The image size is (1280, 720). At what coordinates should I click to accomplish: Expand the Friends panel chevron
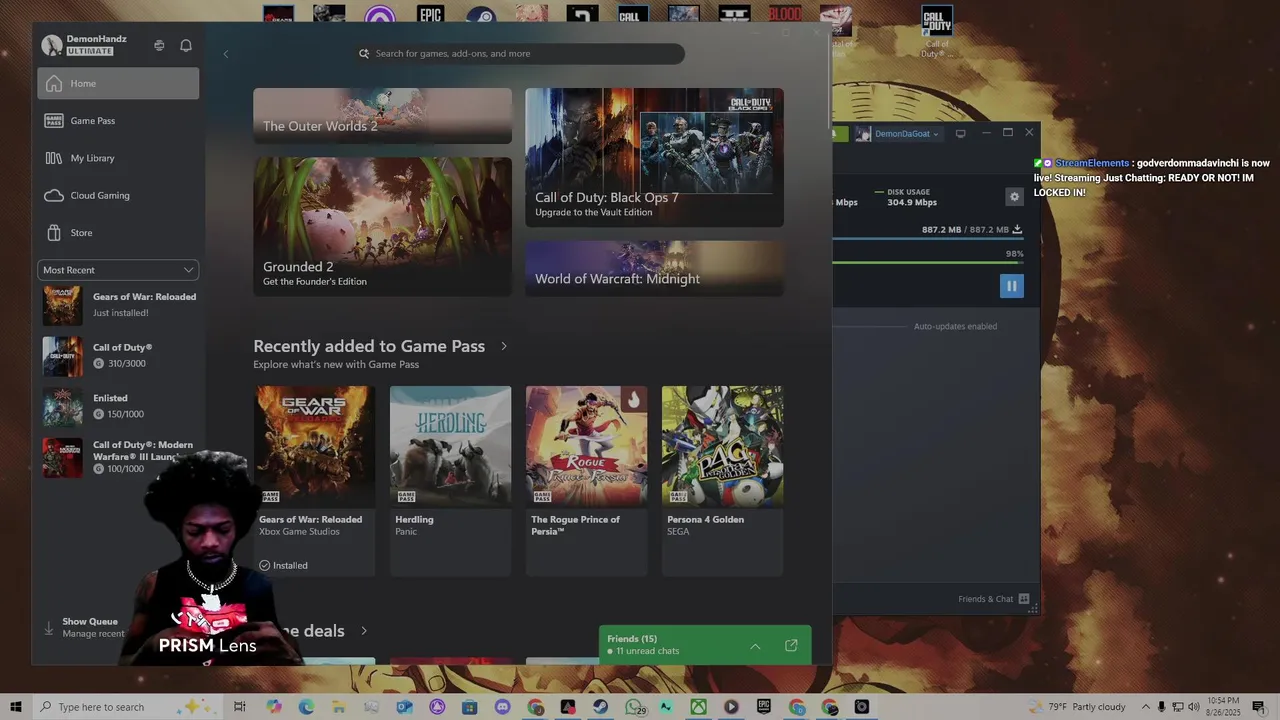point(755,646)
